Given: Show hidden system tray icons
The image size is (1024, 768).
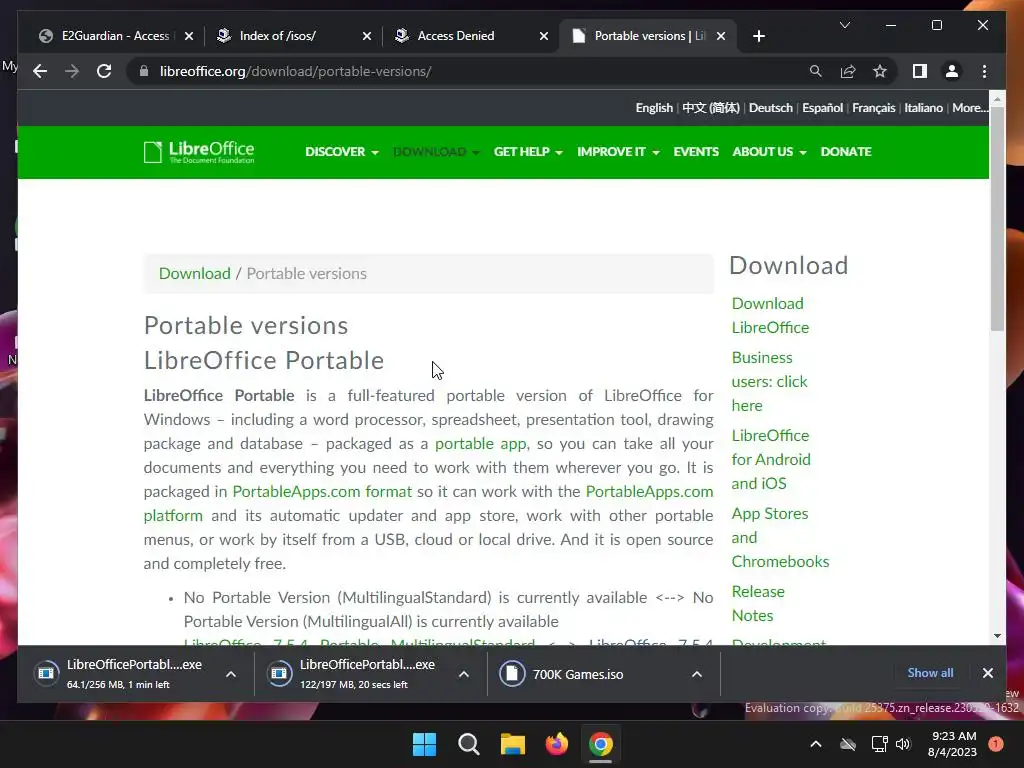Looking at the screenshot, I should [816, 744].
